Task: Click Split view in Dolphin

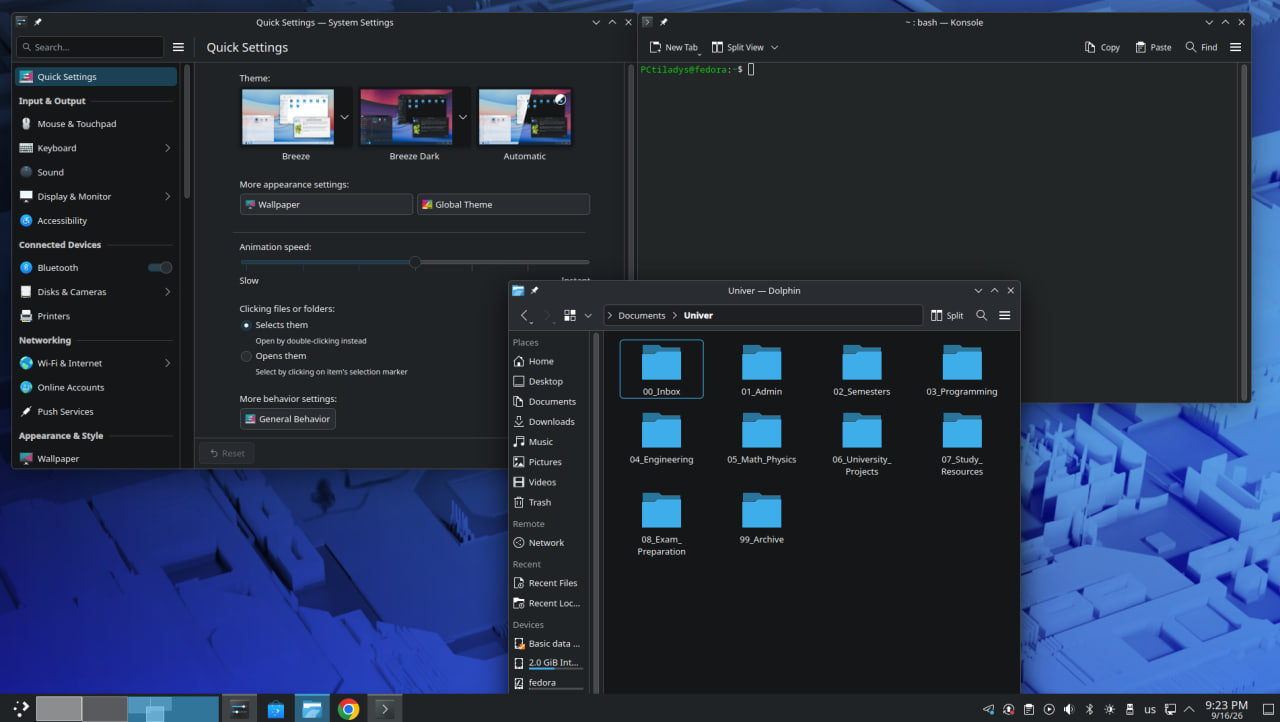Action: pos(947,315)
